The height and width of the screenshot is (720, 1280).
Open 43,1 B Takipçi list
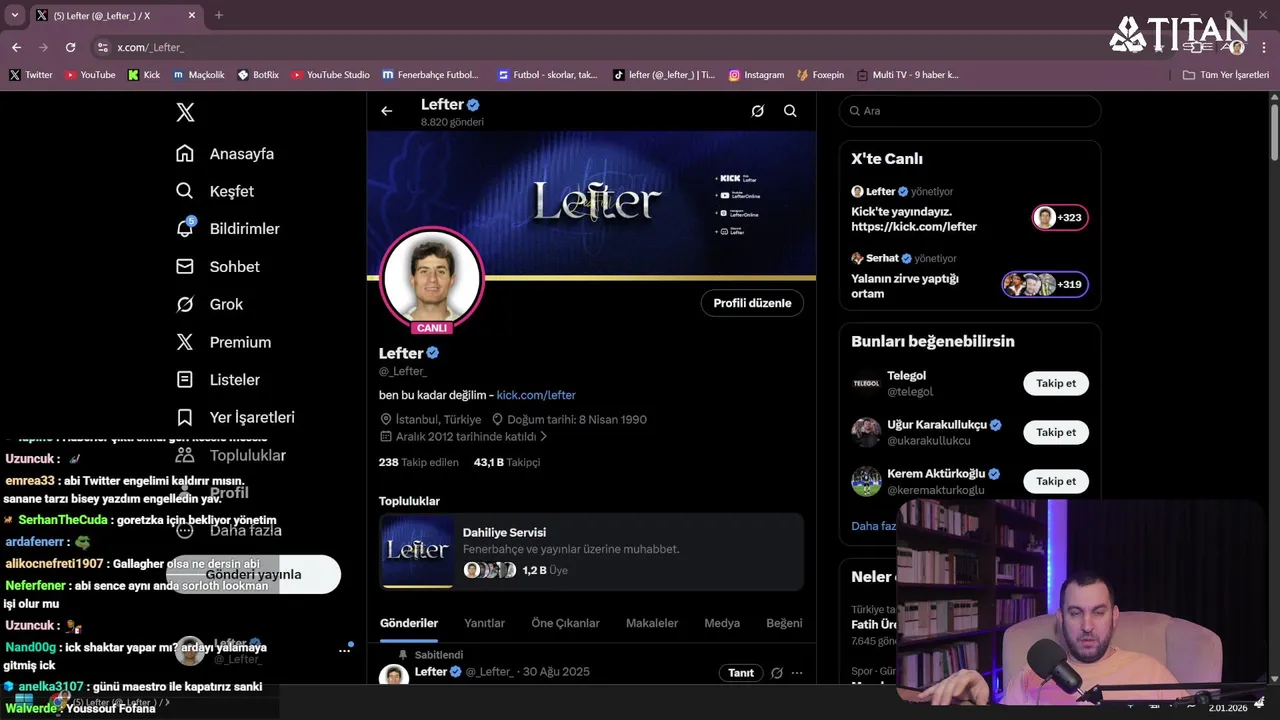(507, 462)
